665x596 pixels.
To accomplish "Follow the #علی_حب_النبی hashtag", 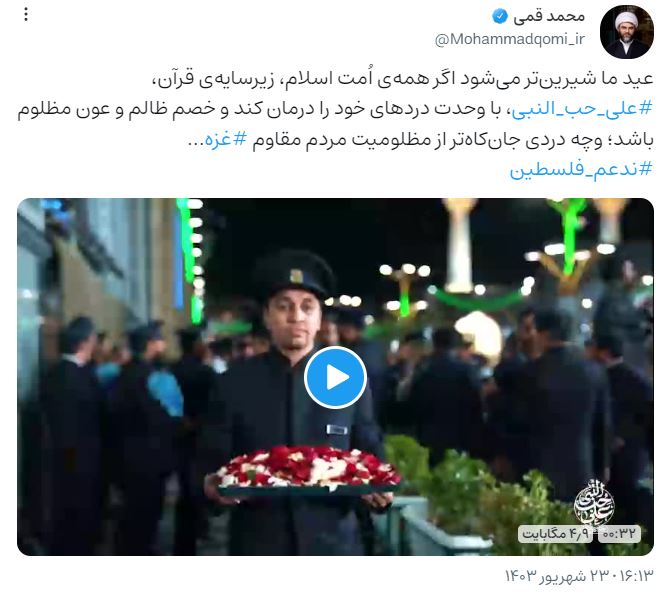I will [581, 109].
